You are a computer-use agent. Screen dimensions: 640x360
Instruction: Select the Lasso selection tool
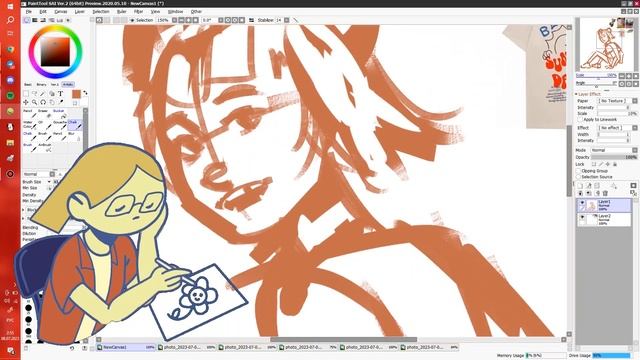(34, 94)
